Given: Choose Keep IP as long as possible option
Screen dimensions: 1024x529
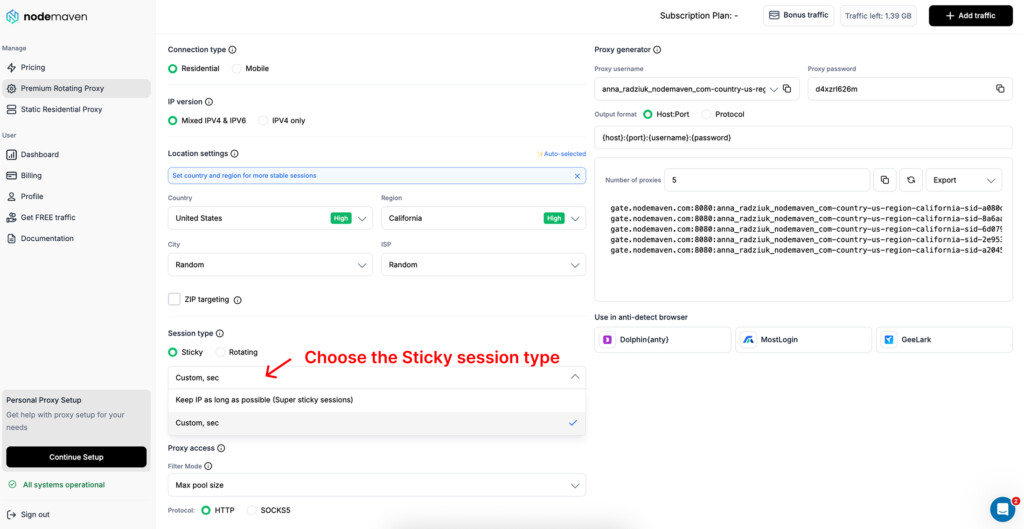Looking at the screenshot, I should (377, 400).
